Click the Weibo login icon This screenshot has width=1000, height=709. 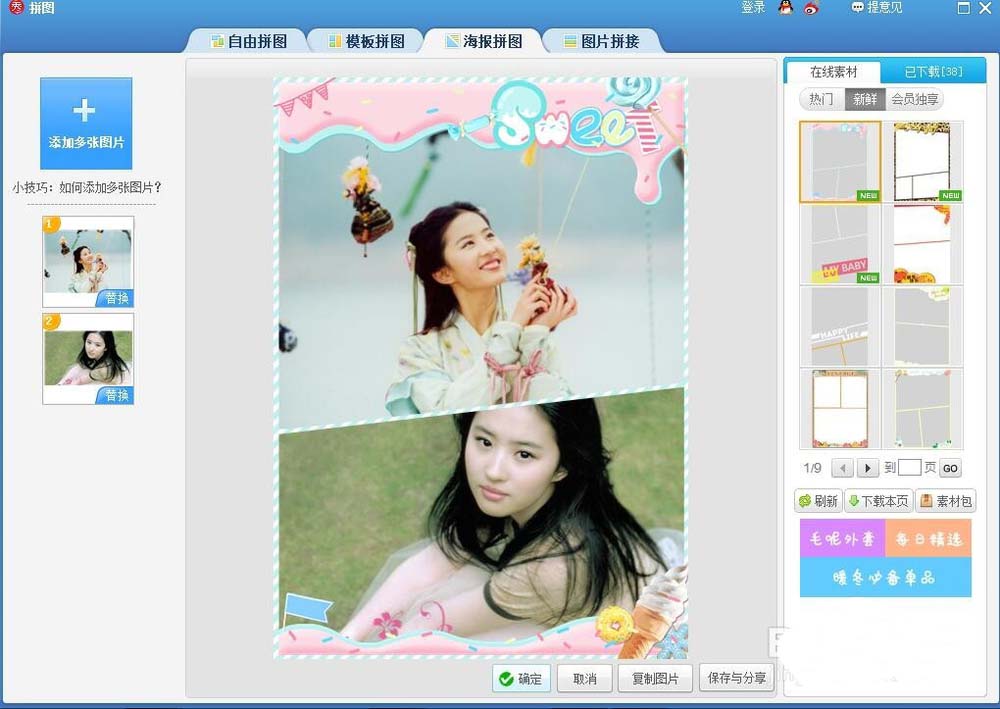tap(811, 8)
